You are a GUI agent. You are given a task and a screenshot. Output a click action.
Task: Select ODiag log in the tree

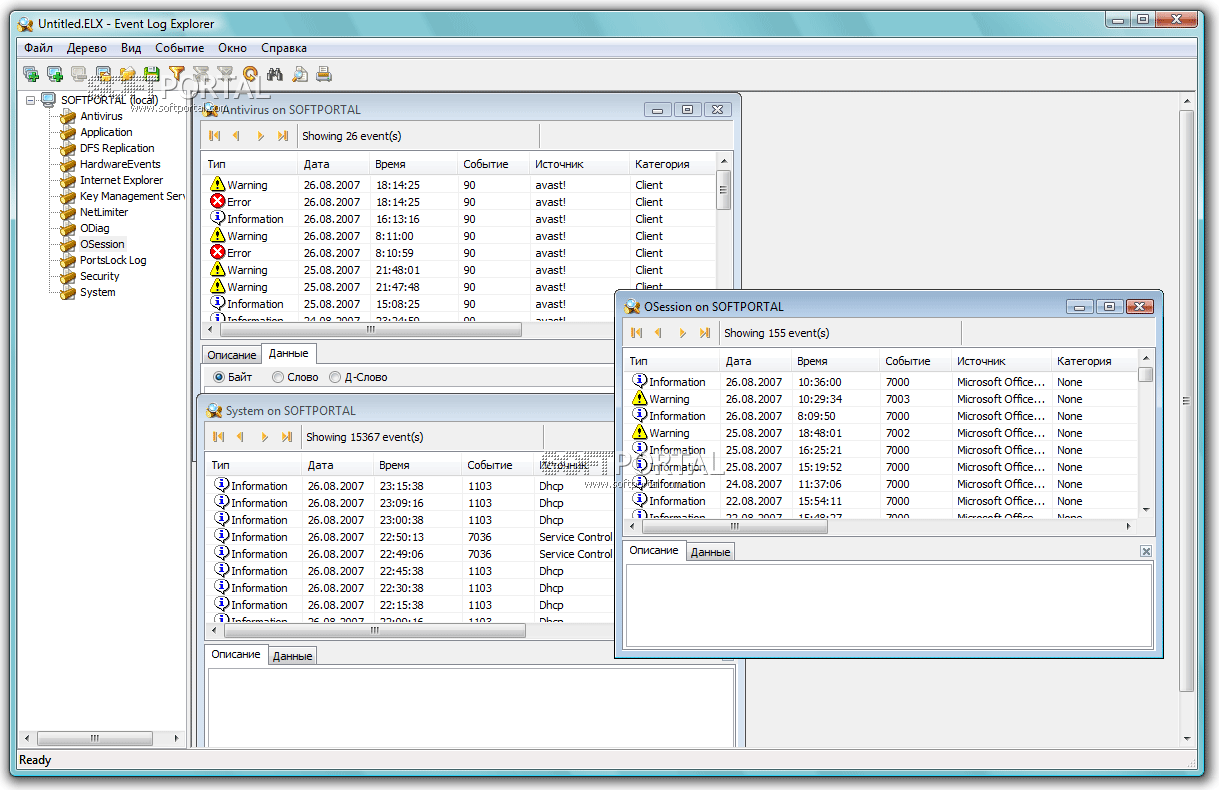pyautogui.click(x=94, y=228)
